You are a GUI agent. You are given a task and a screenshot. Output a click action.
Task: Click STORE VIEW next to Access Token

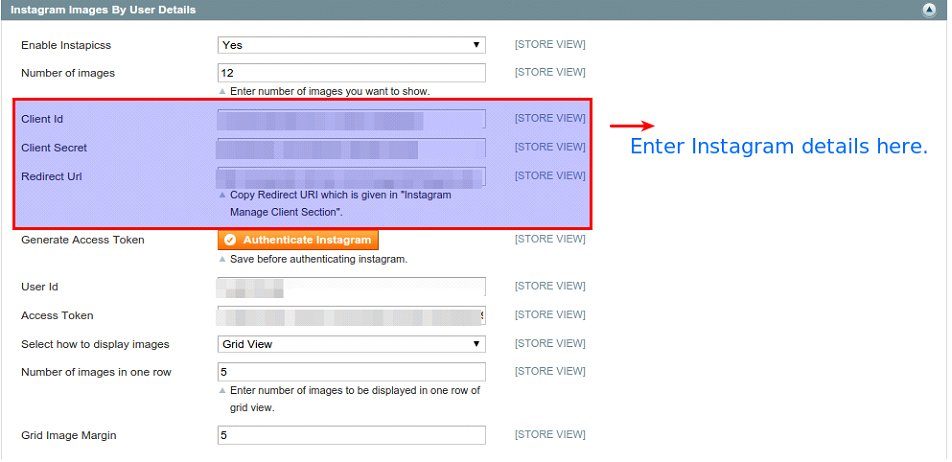(550, 314)
